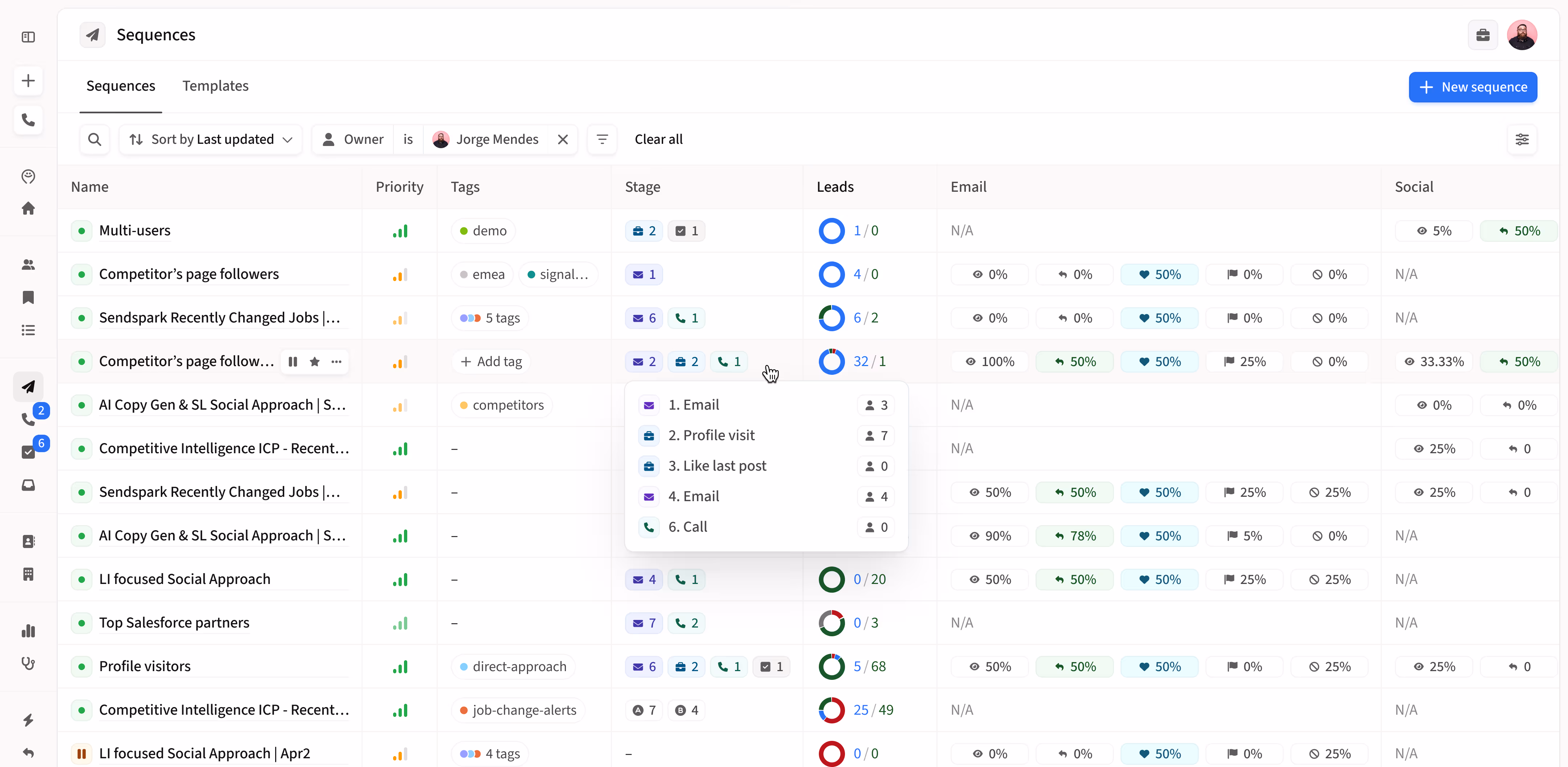Image resolution: width=1568 pixels, height=767 pixels.
Task: Open more options for hovered sequence row
Action: [336, 362]
